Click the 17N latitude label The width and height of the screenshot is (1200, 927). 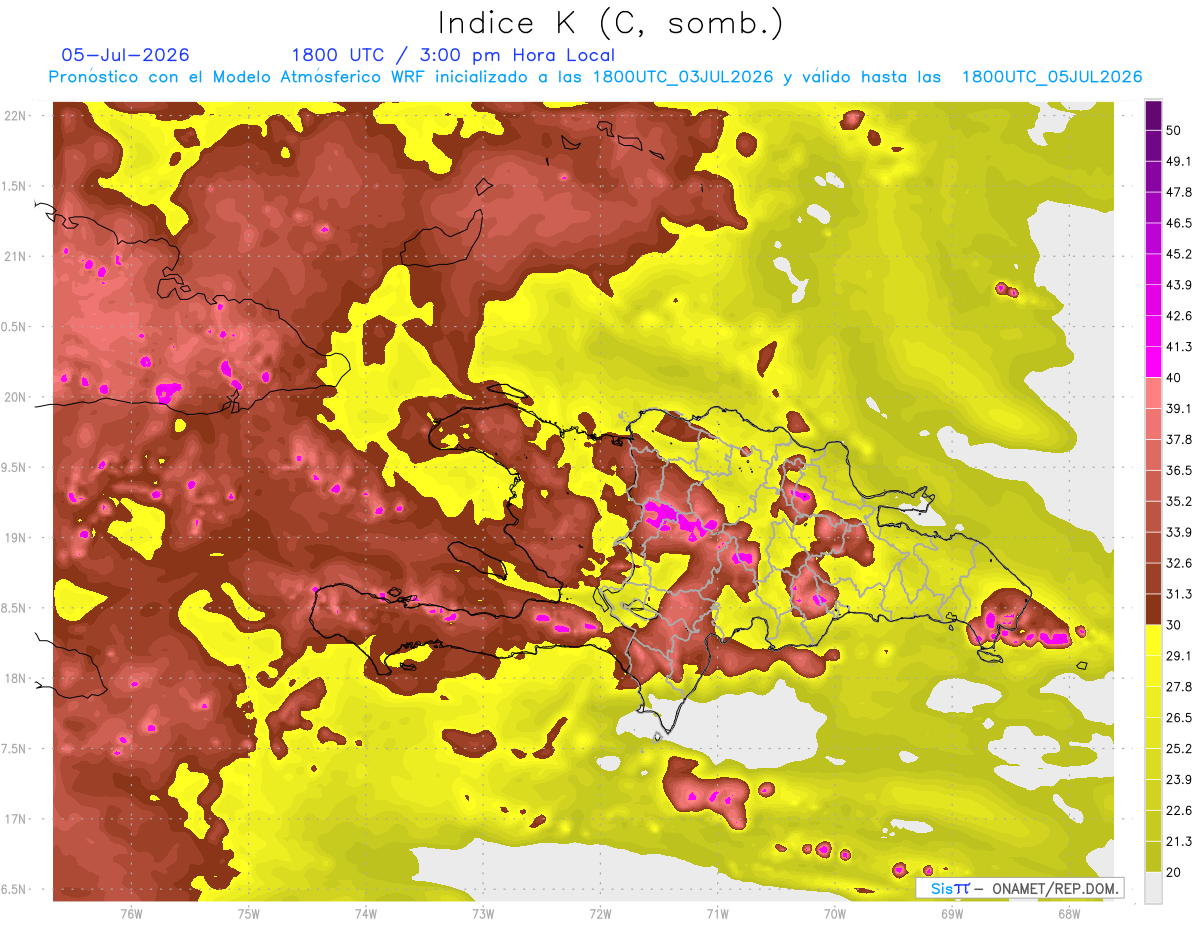(15, 819)
